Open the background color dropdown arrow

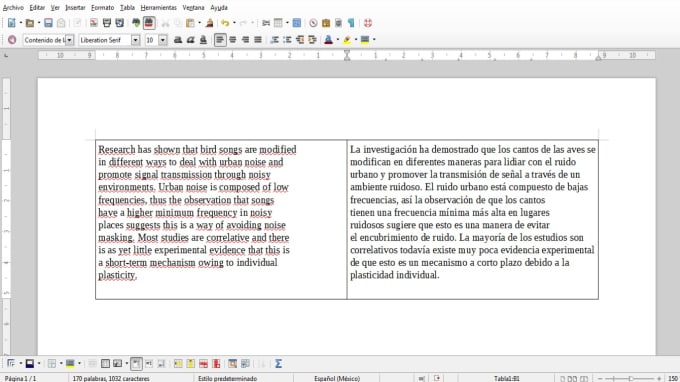(x=374, y=40)
